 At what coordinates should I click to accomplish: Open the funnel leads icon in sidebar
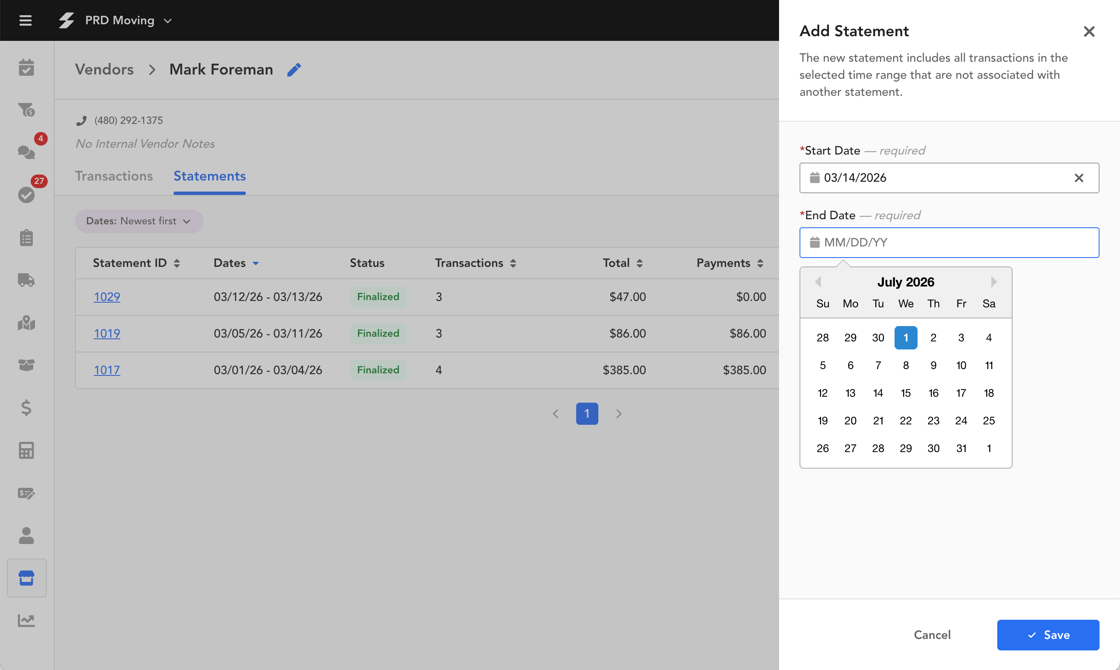pyautogui.click(x=26, y=110)
